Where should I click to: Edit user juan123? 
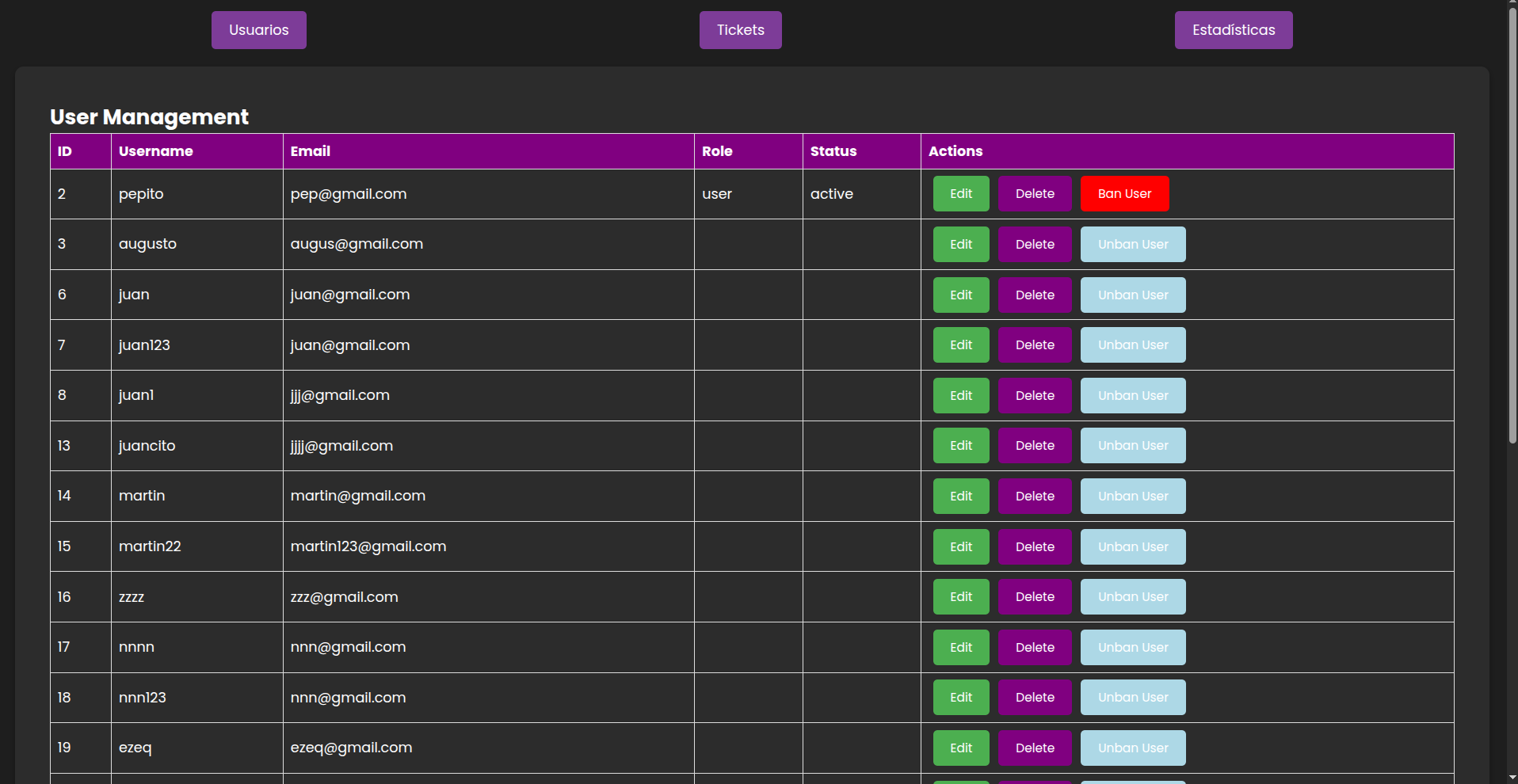[x=961, y=345]
